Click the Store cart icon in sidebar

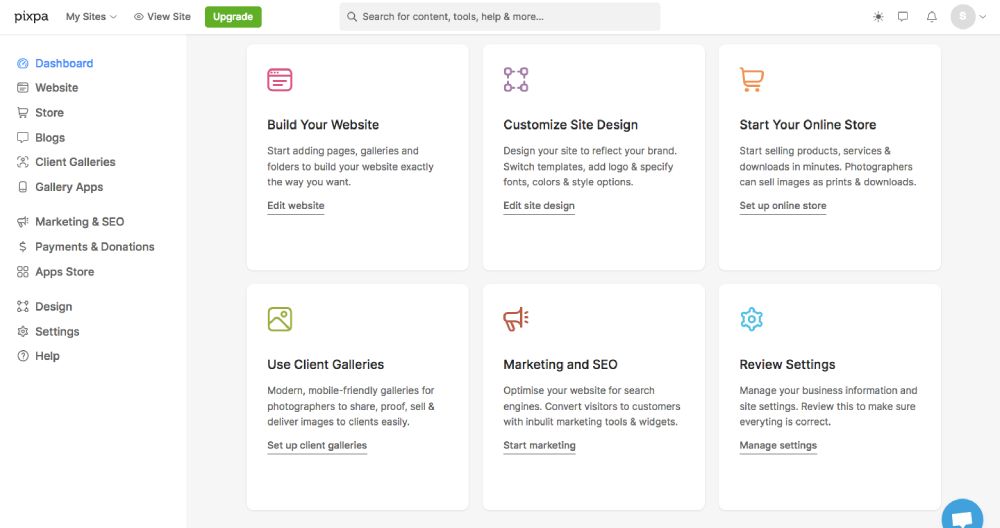[23, 113]
